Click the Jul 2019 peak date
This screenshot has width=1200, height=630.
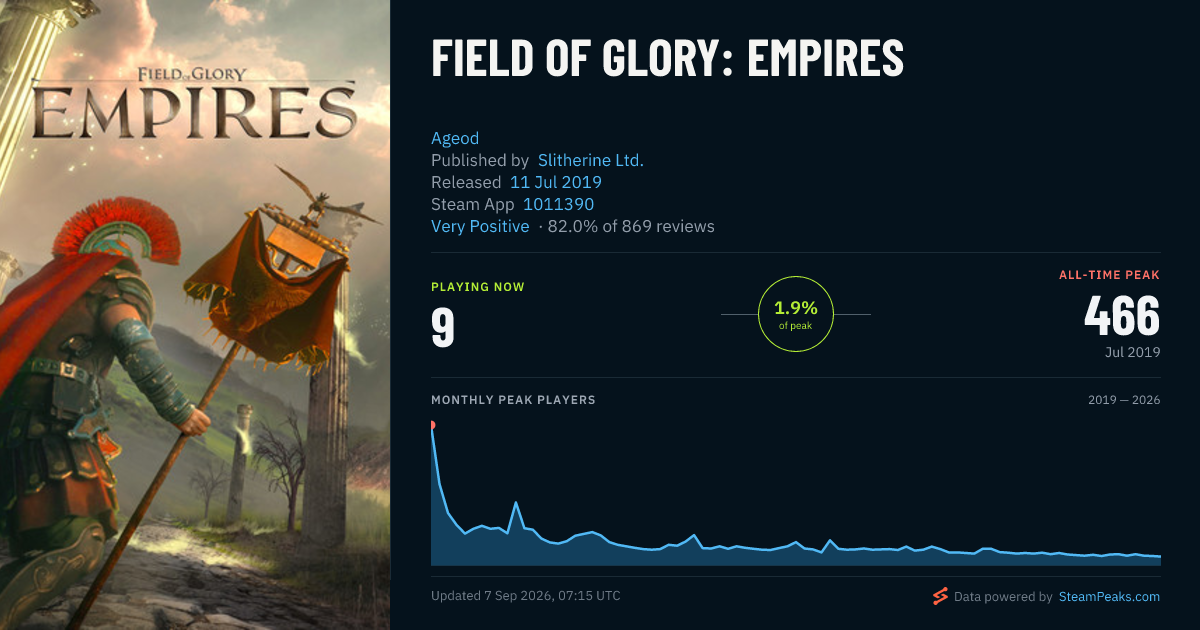click(1132, 352)
